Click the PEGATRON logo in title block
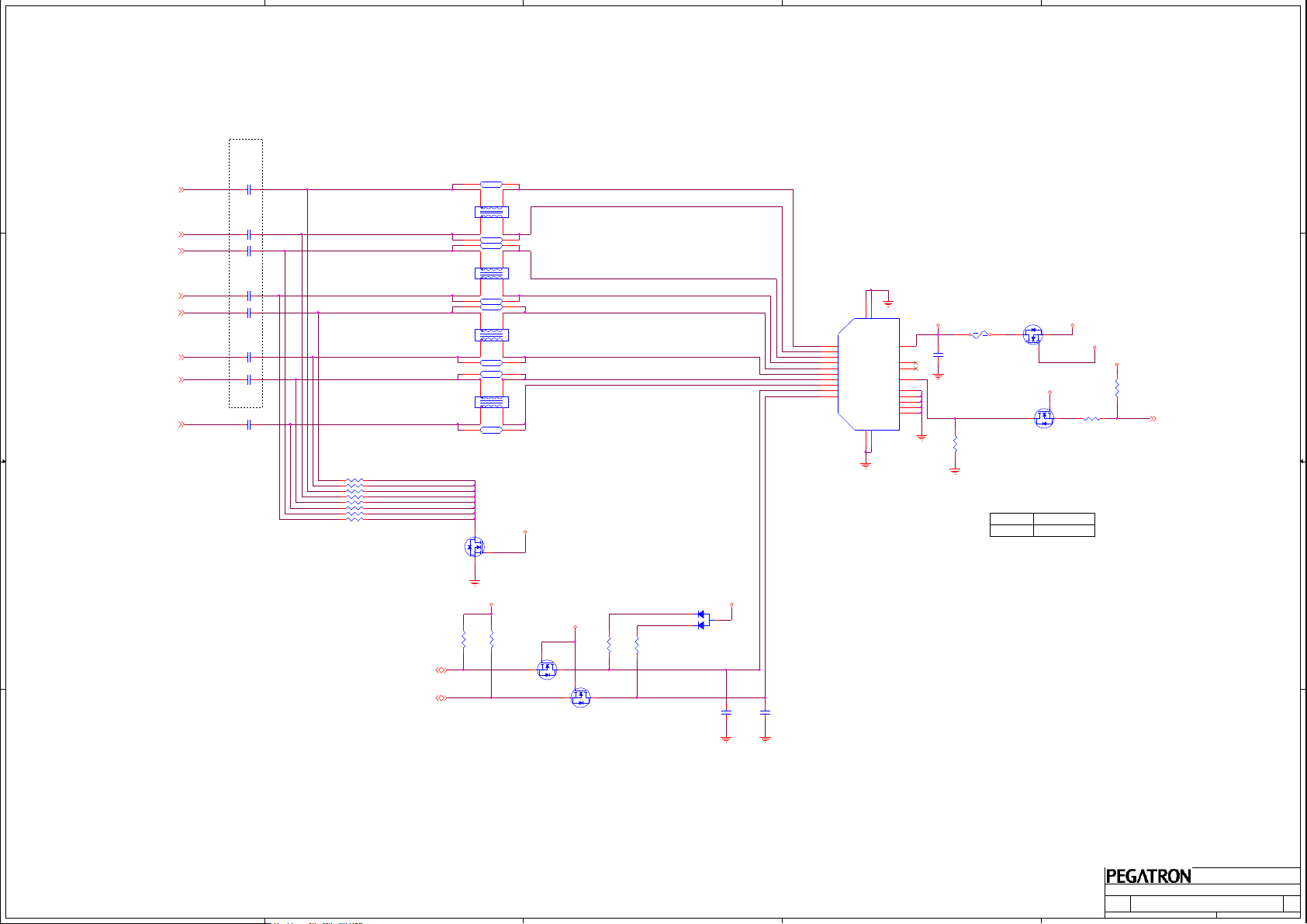This screenshot has width=1307, height=924. click(x=1148, y=876)
